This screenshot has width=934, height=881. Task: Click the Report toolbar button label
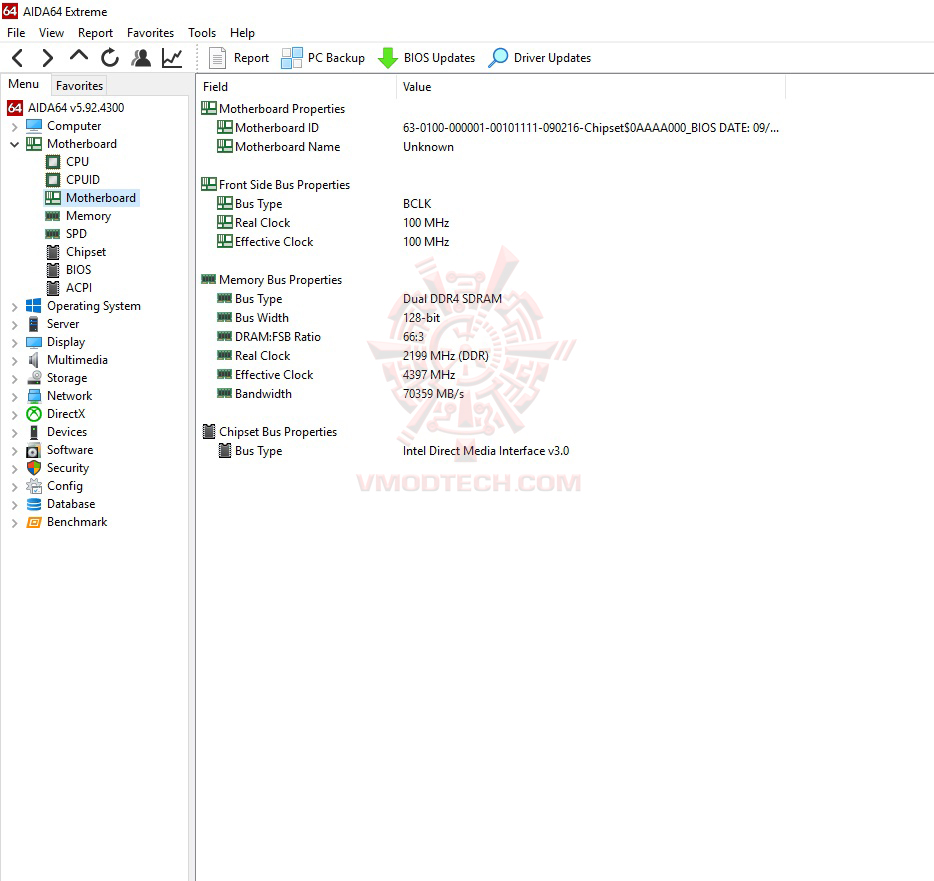(x=251, y=58)
